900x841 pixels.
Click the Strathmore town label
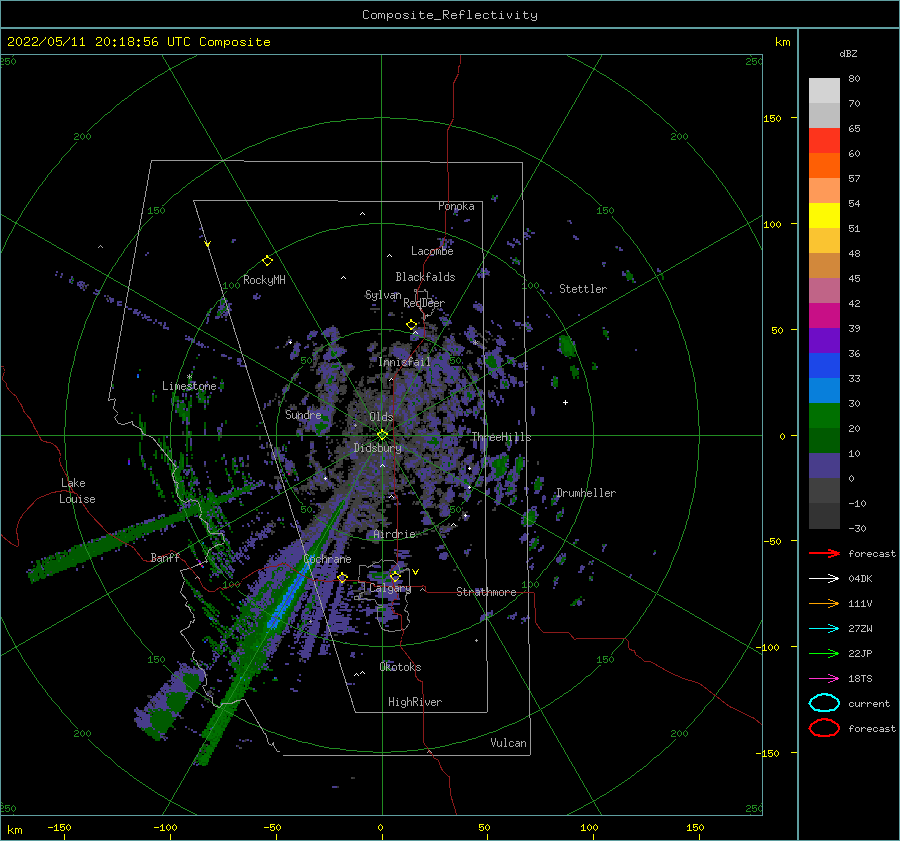[486, 592]
